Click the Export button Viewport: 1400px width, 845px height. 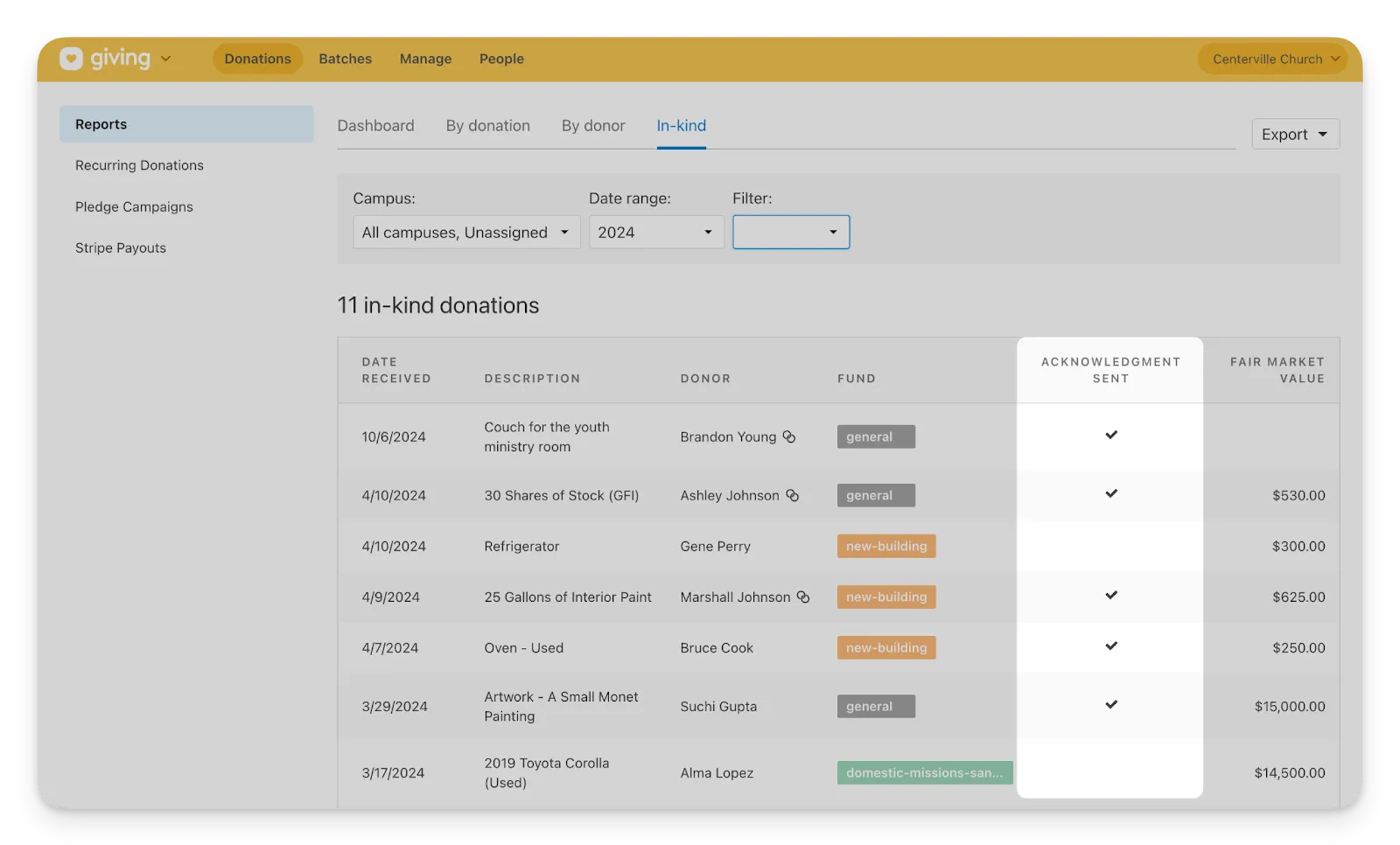1294,135
